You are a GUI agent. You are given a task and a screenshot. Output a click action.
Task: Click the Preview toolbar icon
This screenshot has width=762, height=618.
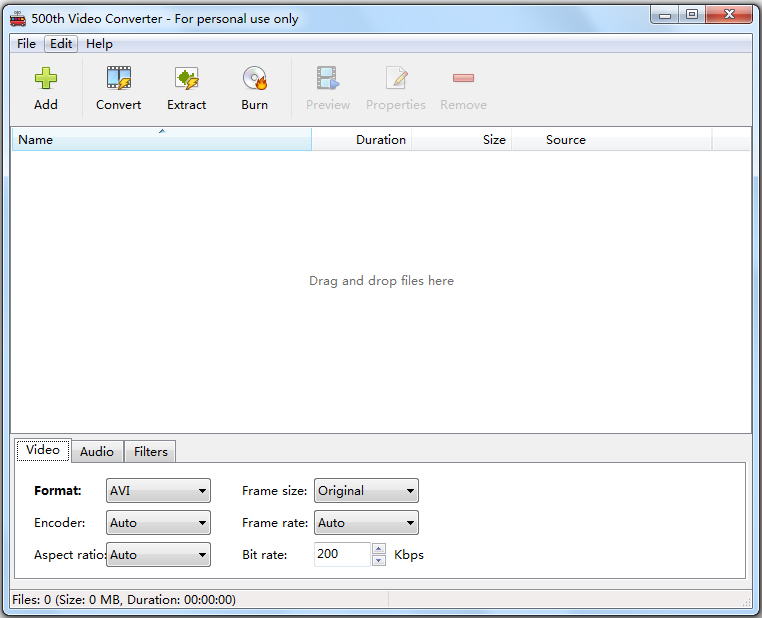327,79
